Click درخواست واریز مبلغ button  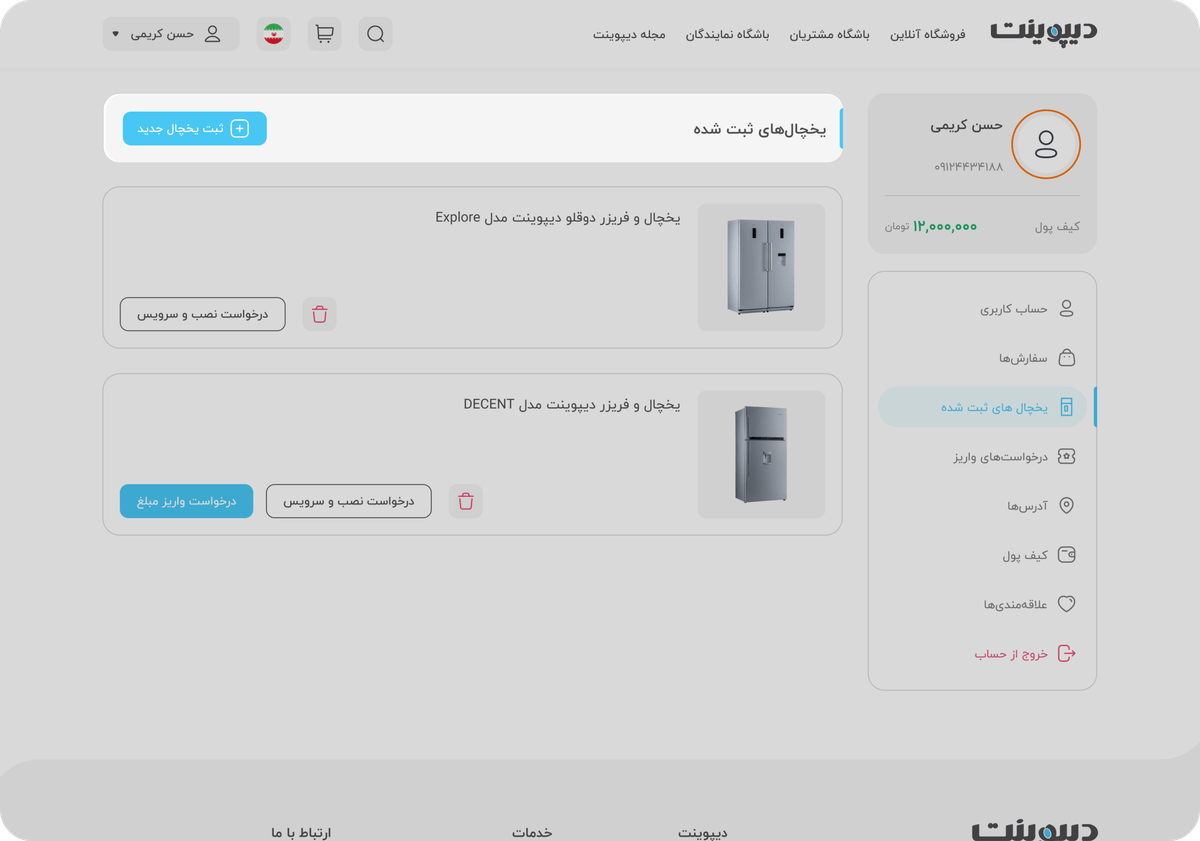(x=187, y=501)
